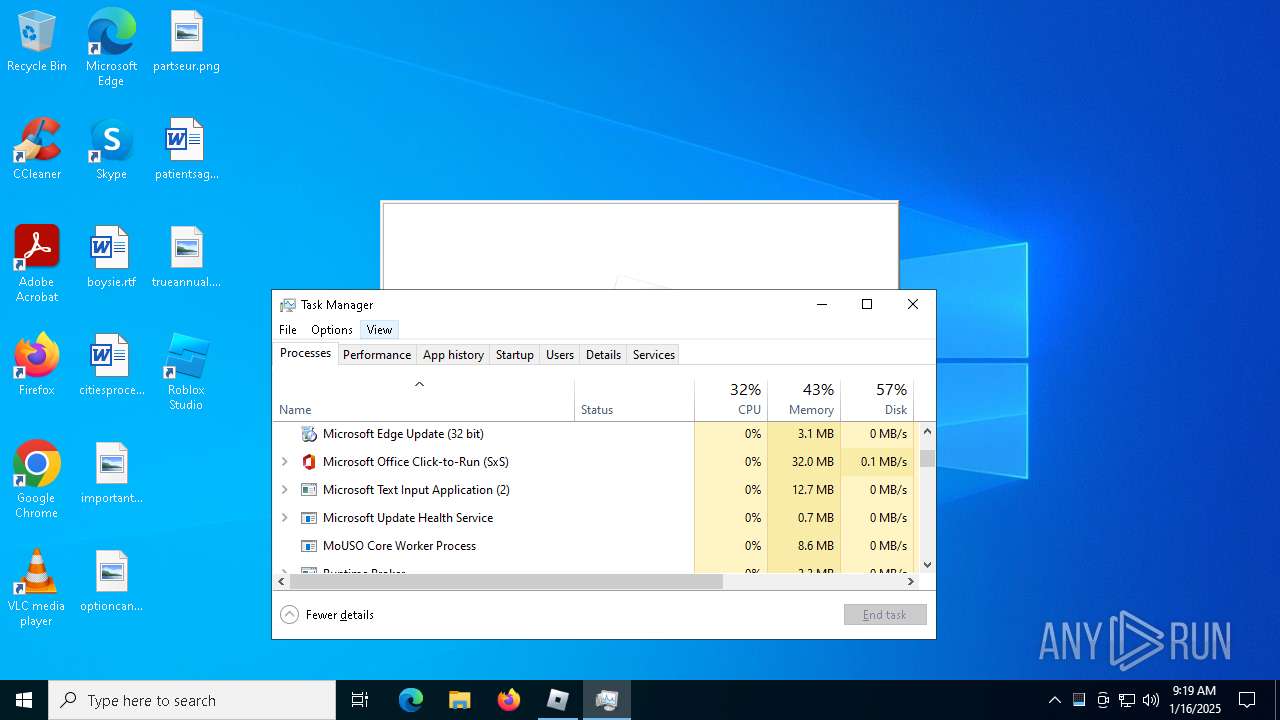Switch to the Performance tab
Image resolution: width=1280 pixels, height=720 pixels.
377,355
